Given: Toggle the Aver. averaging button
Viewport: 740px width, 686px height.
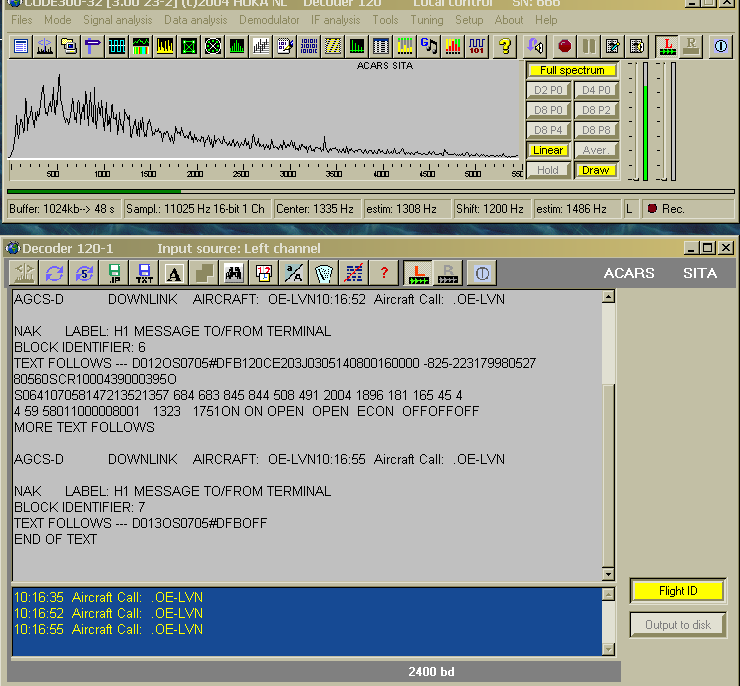Looking at the screenshot, I should 596,150.
